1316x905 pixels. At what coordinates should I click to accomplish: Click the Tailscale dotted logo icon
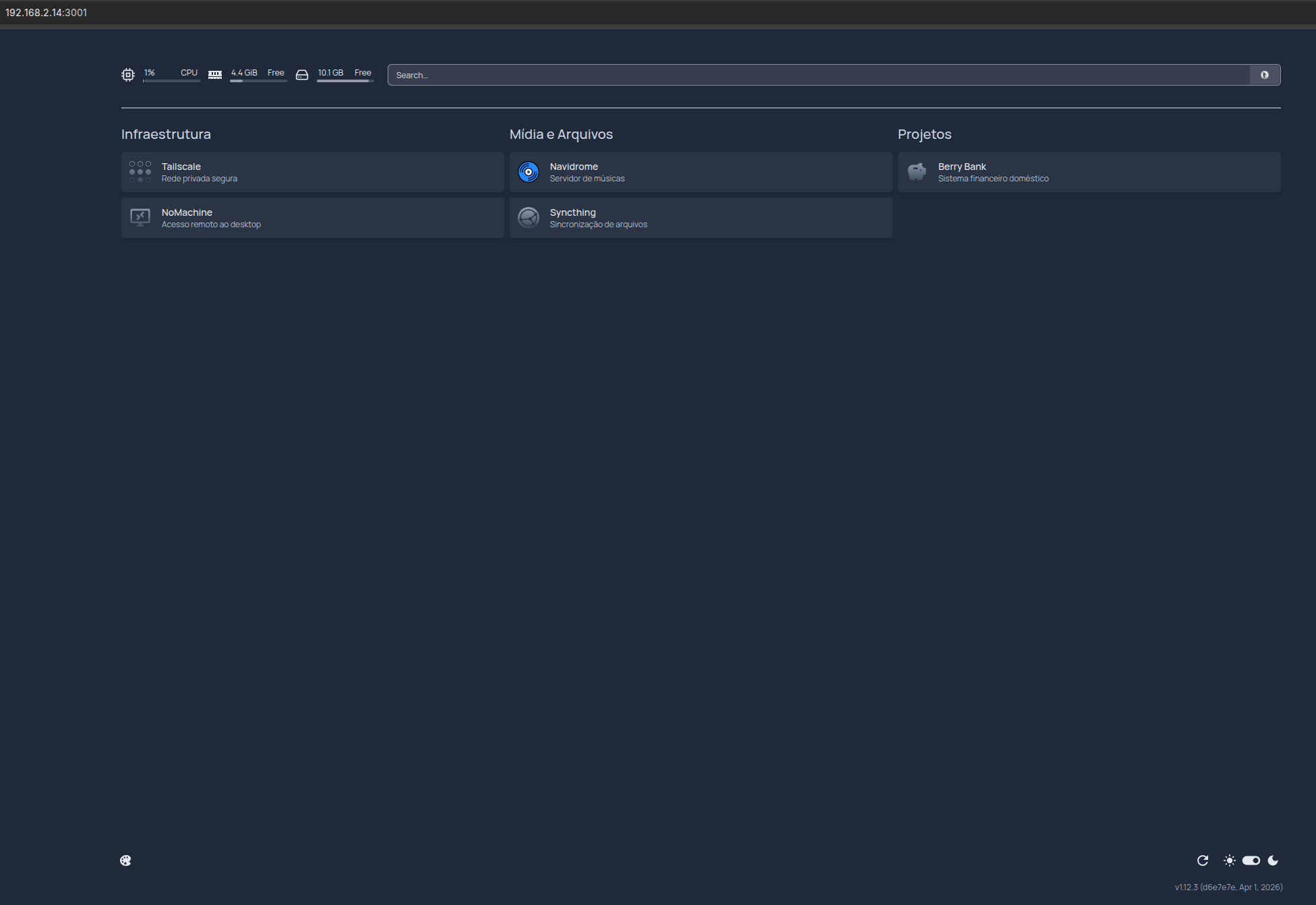coord(140,172)
